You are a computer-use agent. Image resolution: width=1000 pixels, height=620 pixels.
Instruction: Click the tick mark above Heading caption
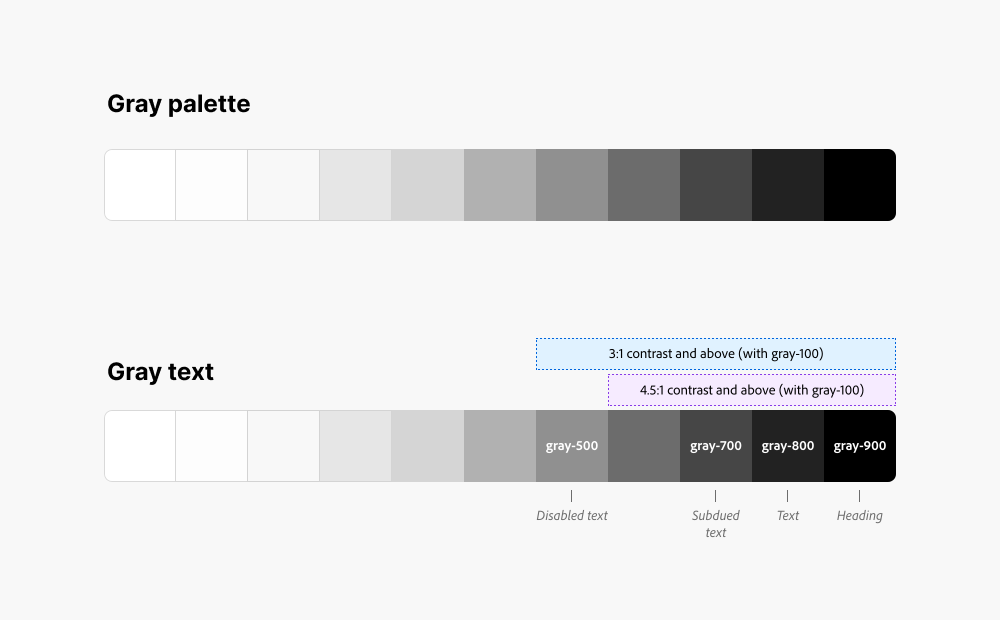(860, 496)
